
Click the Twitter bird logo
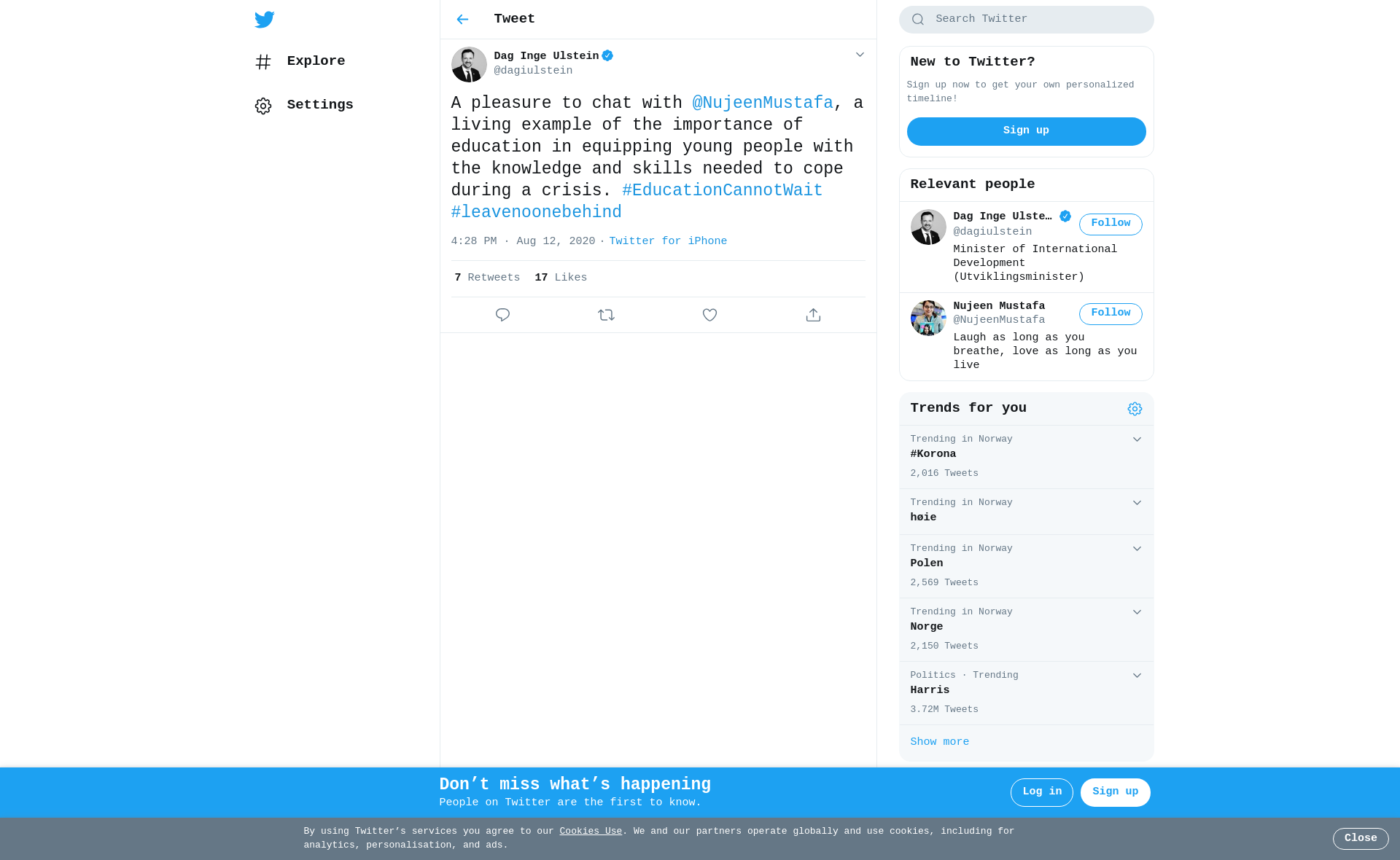coord(264,20)
